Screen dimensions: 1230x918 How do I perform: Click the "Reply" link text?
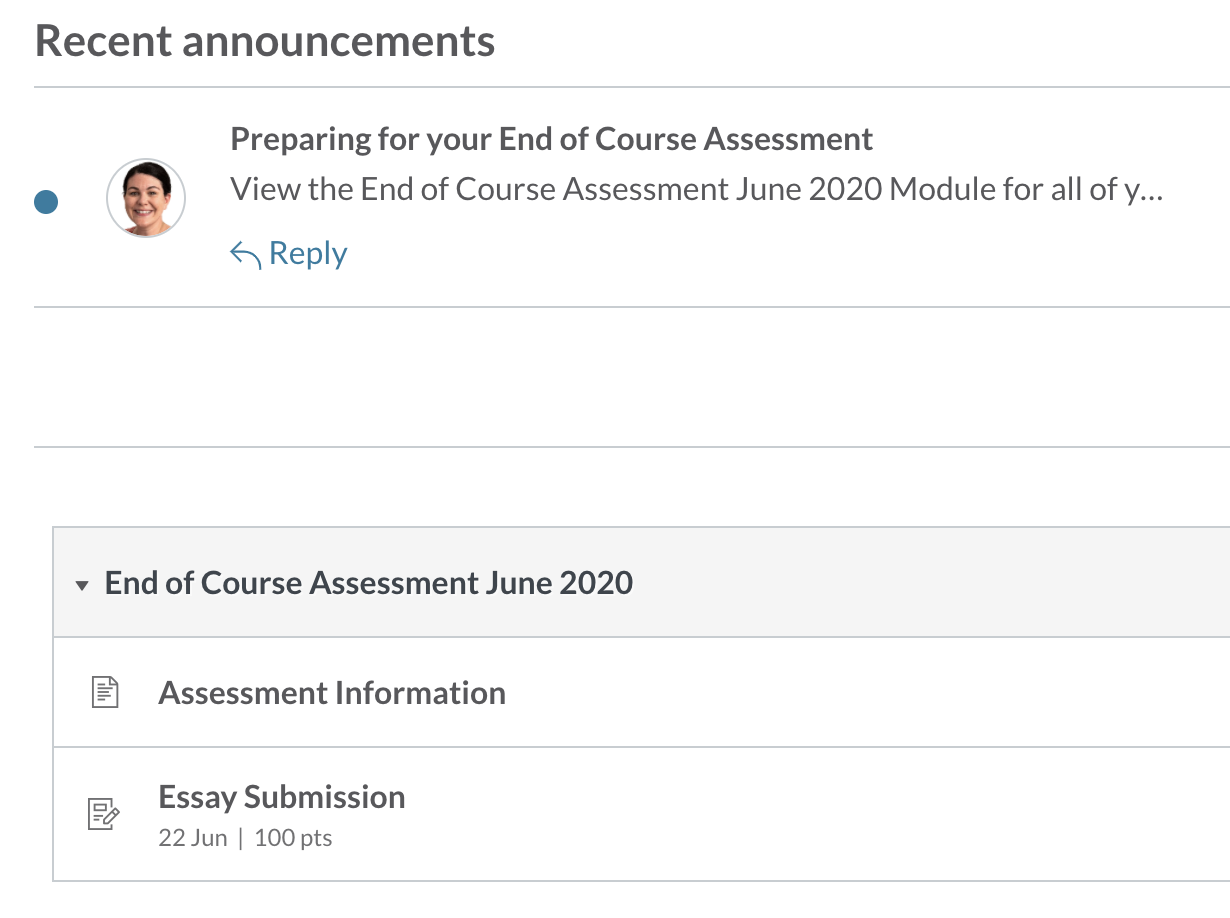tap(308, 254)
